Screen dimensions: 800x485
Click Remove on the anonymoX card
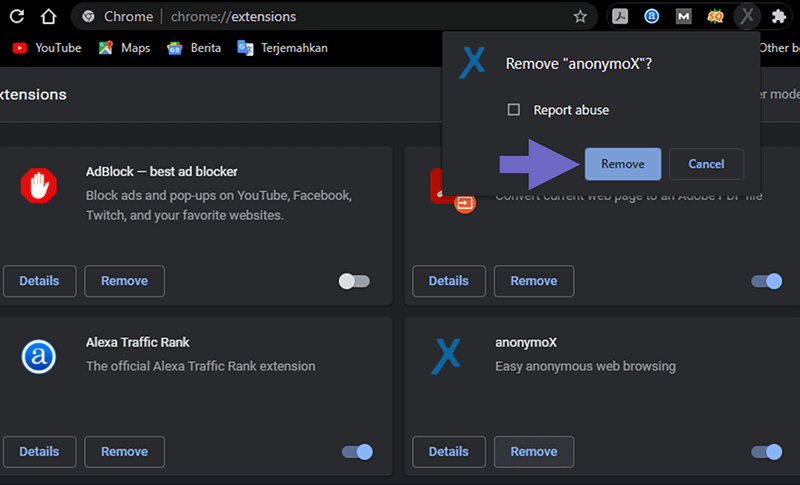pos(534,452)
